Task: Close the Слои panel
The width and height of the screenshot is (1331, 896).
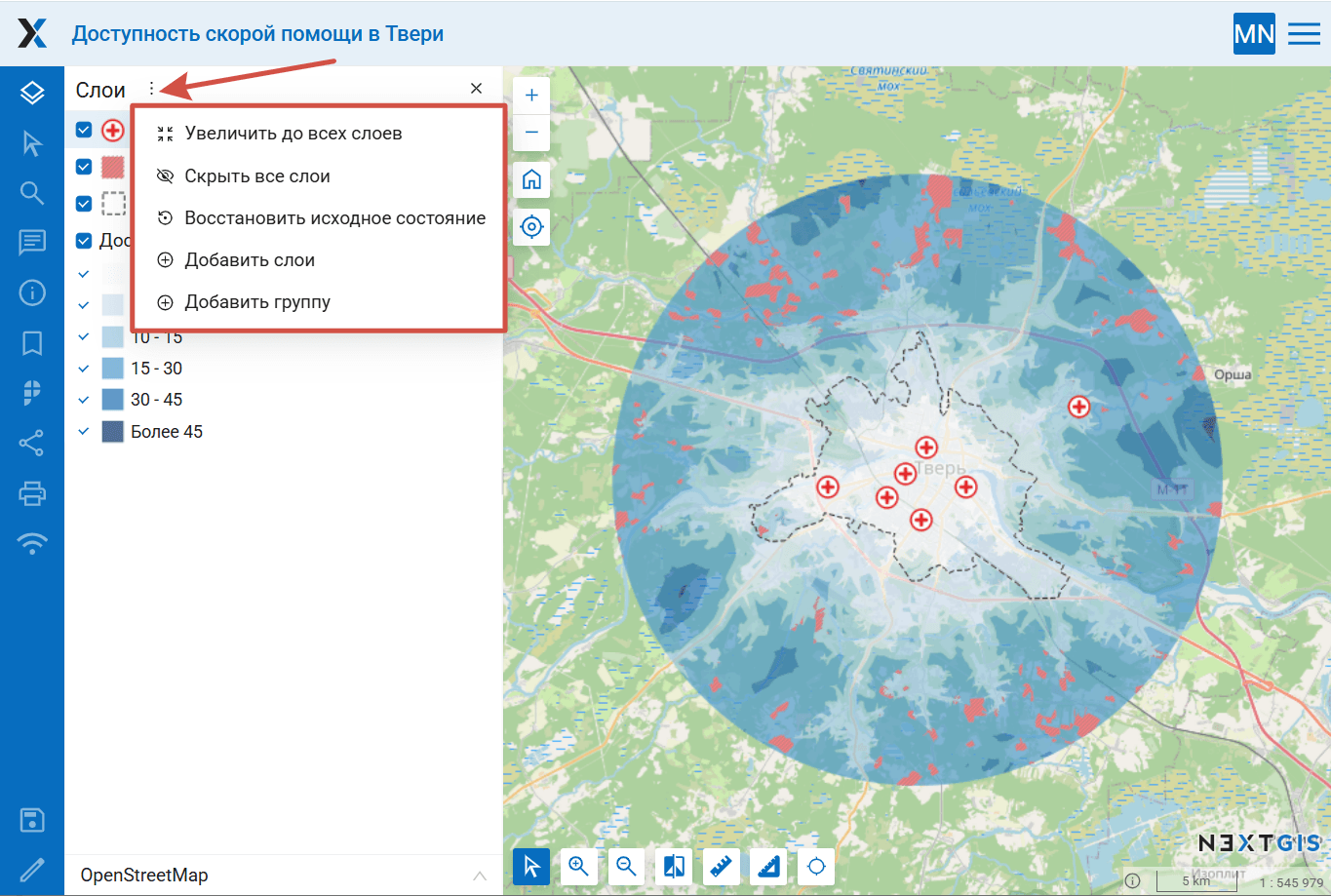Action: [x=476, y=89]
